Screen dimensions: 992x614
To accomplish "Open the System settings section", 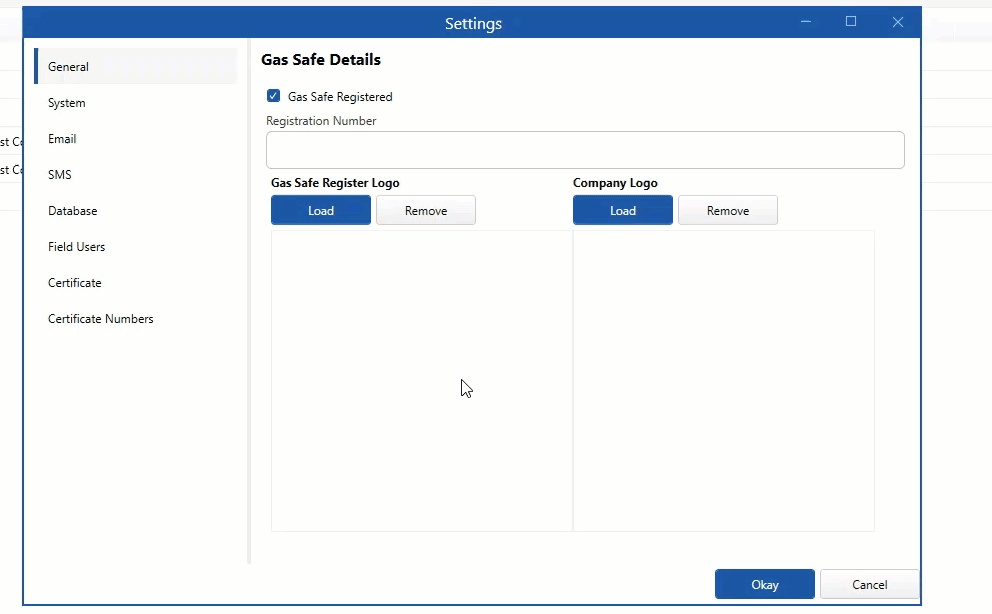I will point(66,102).
